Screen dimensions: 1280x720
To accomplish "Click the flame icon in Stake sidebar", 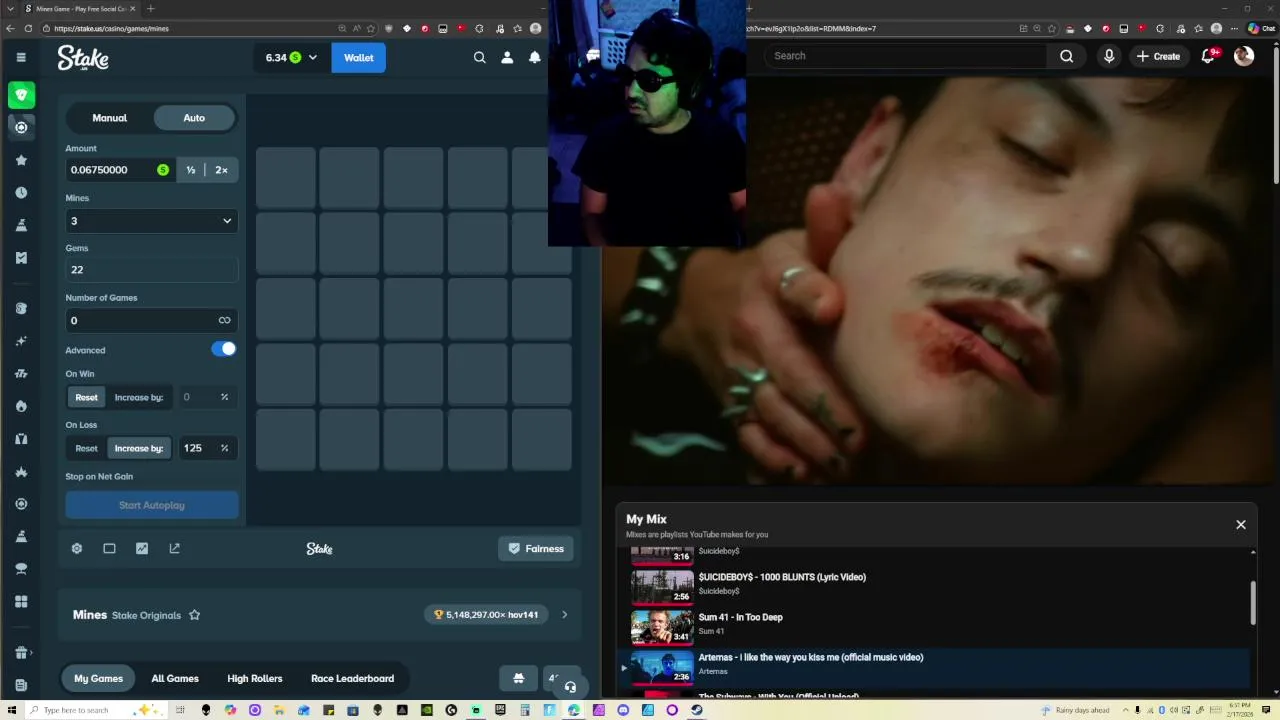I will pos(21,406).
